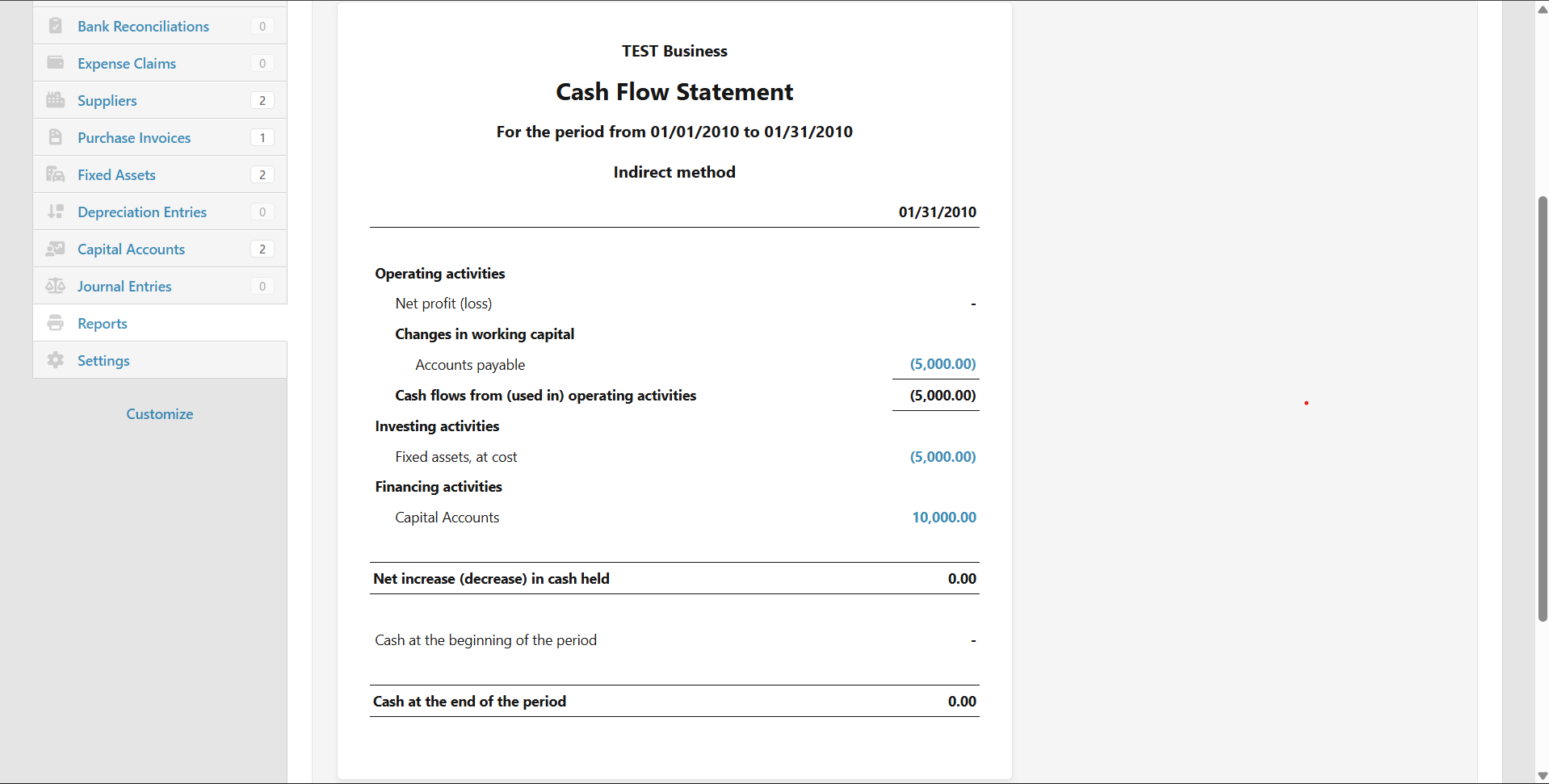The image size is (1549, 784).
Task: Click the Suppliers icon in sidebar
Action: (x=55, y=100)
